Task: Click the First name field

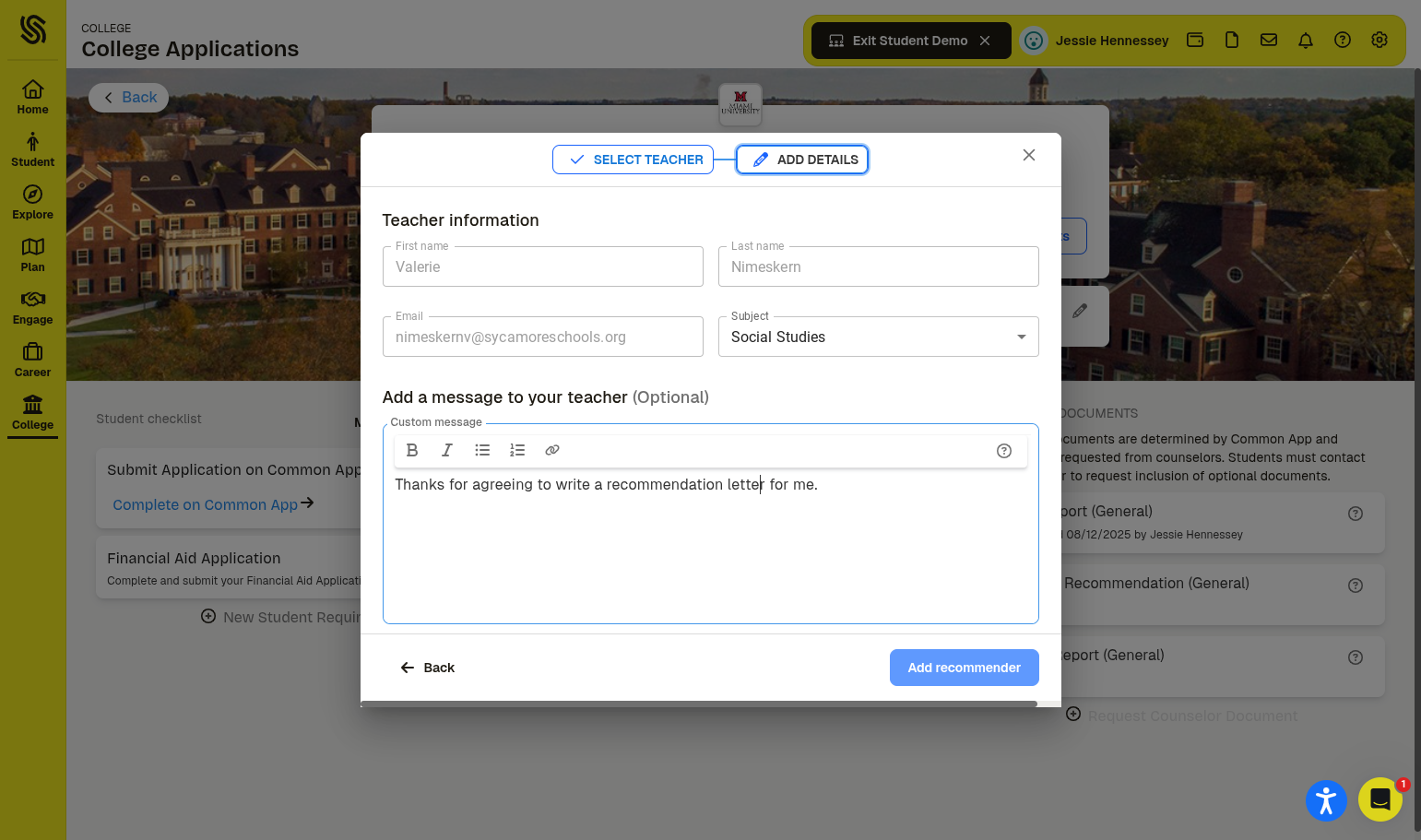Action: click(542, 266)
